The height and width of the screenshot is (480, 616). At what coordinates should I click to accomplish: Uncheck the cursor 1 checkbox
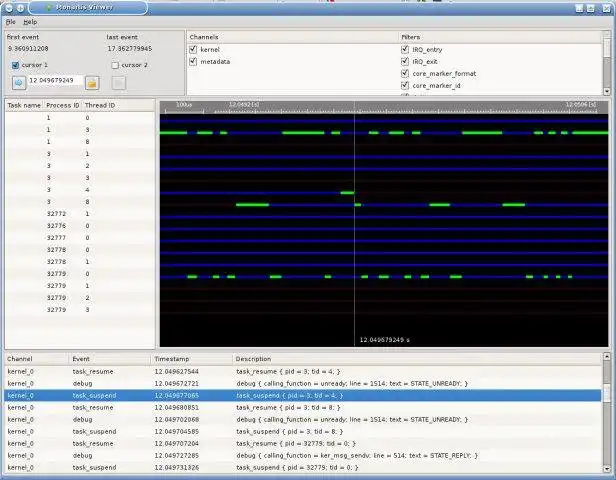(15, 65)
